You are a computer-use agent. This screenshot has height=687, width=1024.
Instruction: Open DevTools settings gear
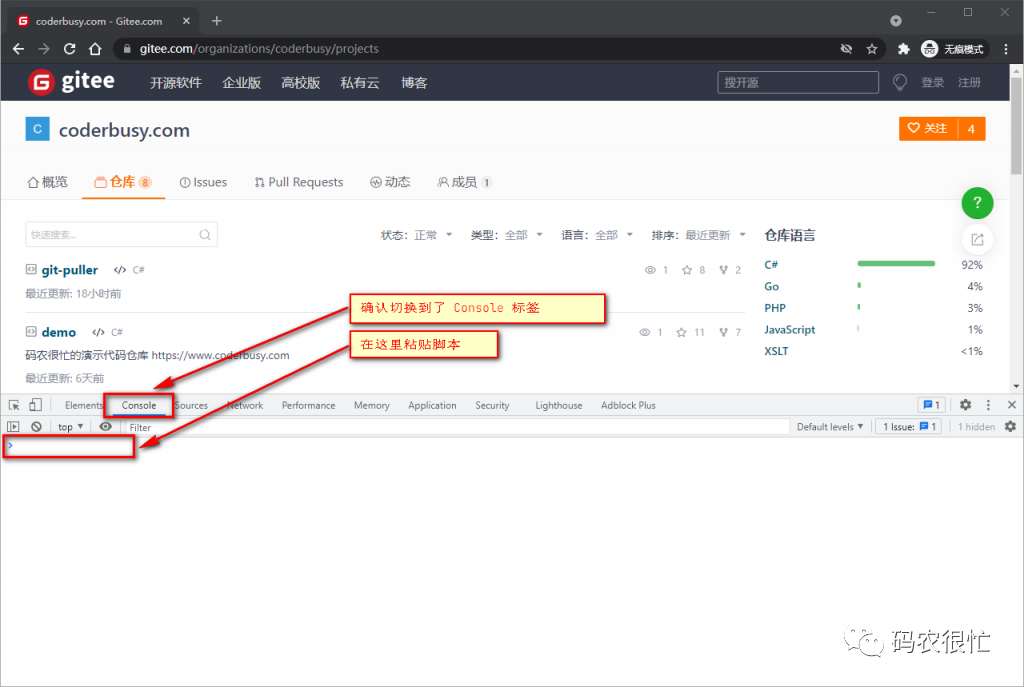[x=965, y=405]
